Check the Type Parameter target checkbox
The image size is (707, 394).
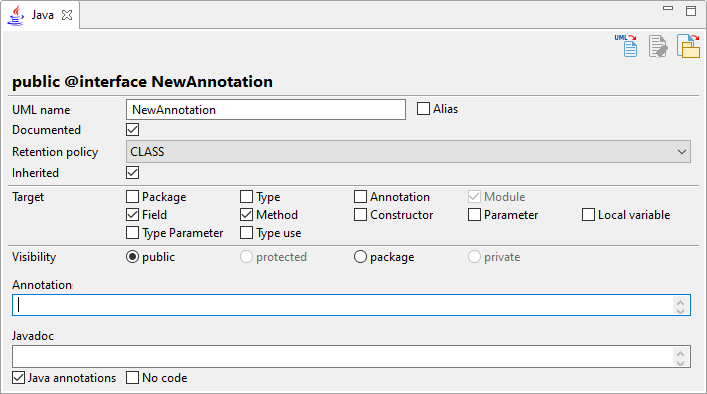[x=133, y=233]
